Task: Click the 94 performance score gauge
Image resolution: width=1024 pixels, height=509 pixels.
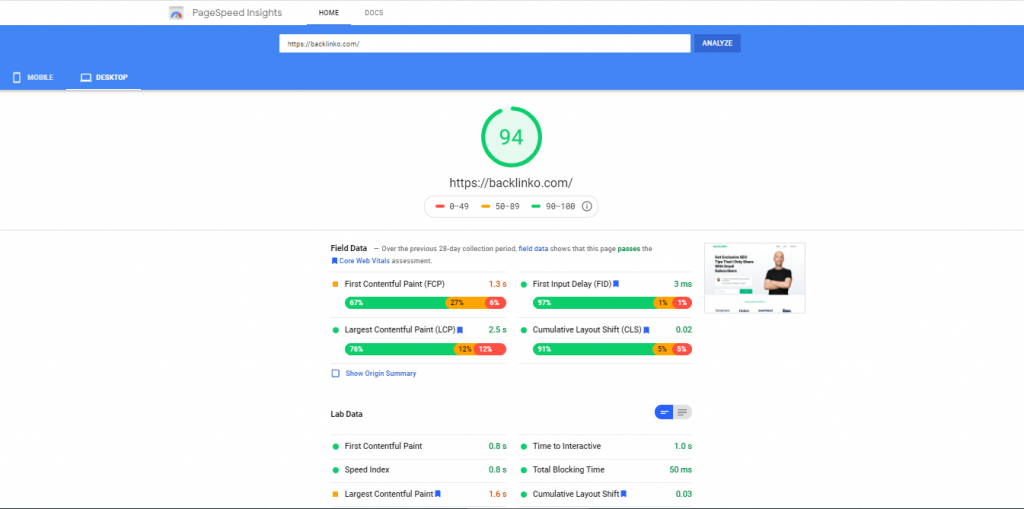Action: pyautogui.click(x=511, y=137)
